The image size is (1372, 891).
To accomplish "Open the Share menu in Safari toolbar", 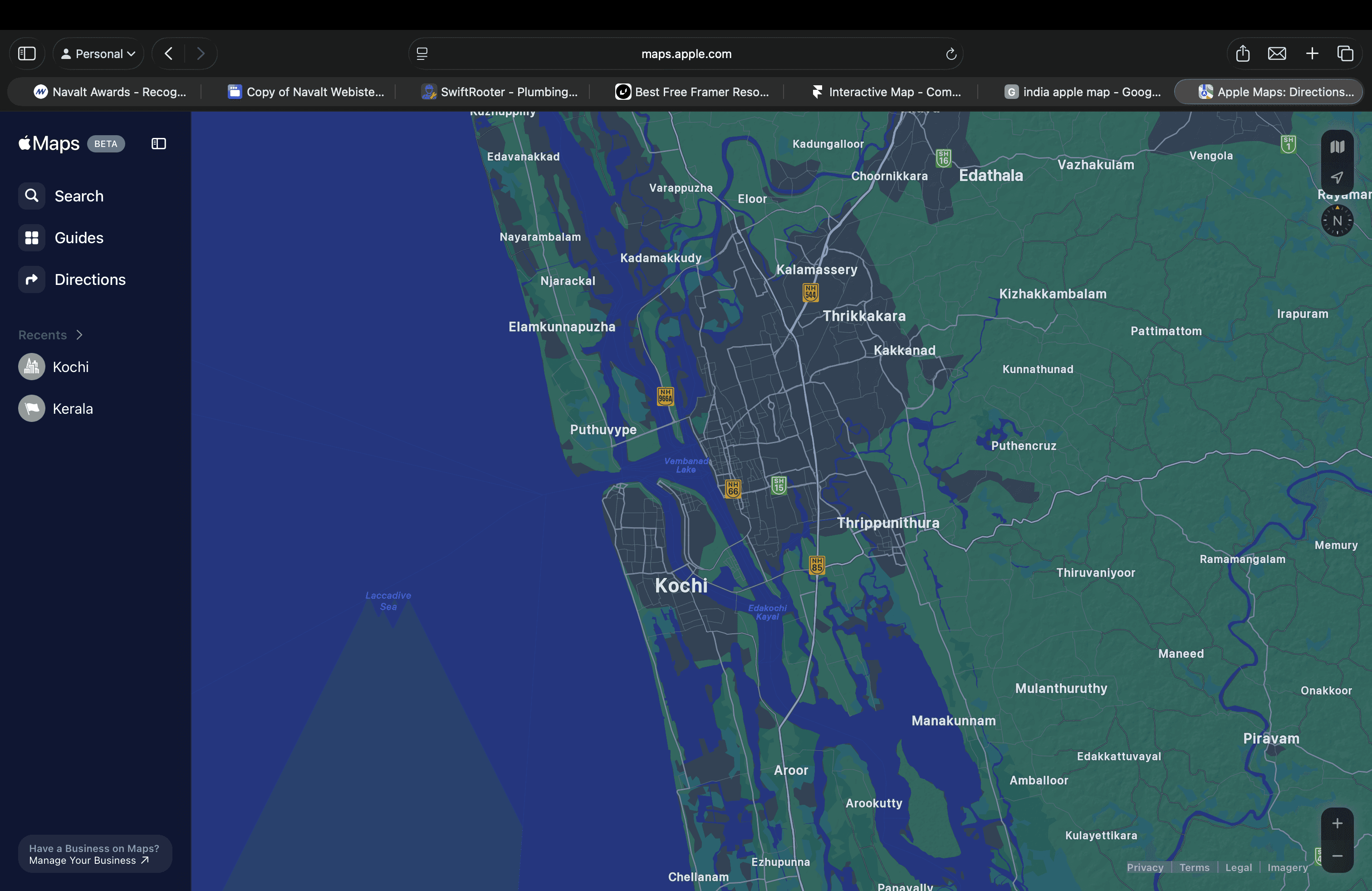I will (x=1242, y=54).
